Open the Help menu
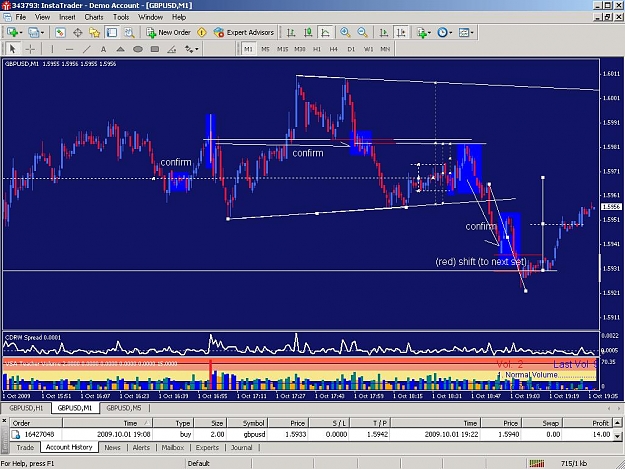Screen dimensions: 625x469 (x=179, y=17)
